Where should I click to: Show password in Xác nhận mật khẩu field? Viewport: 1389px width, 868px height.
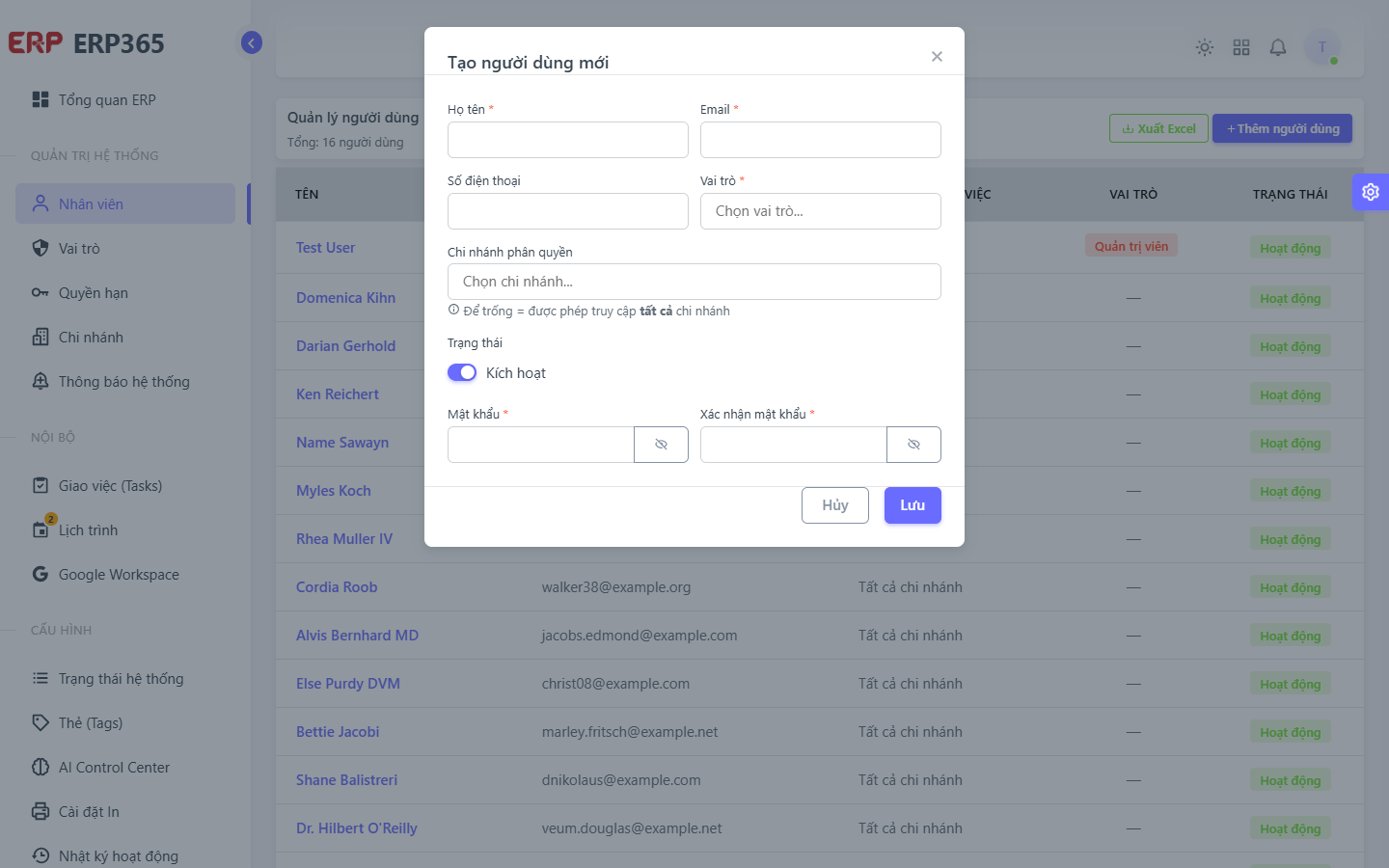[913, 445]
